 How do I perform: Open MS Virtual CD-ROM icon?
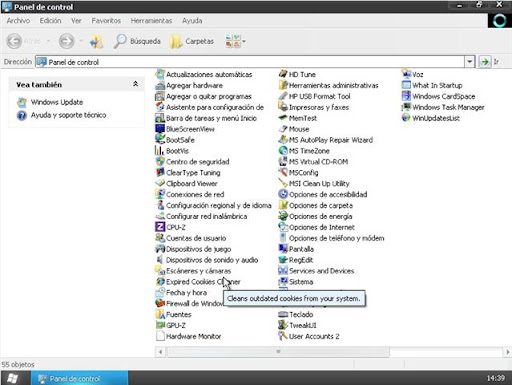click(x=283, y=162)
